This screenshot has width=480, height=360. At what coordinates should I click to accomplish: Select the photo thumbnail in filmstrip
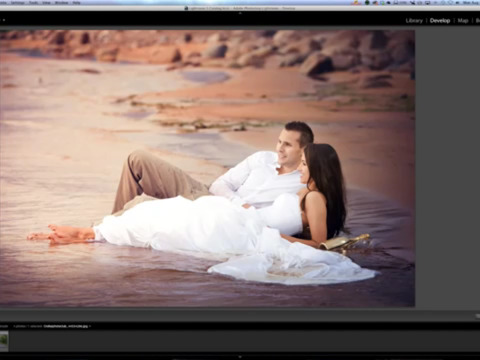[4, 340]
